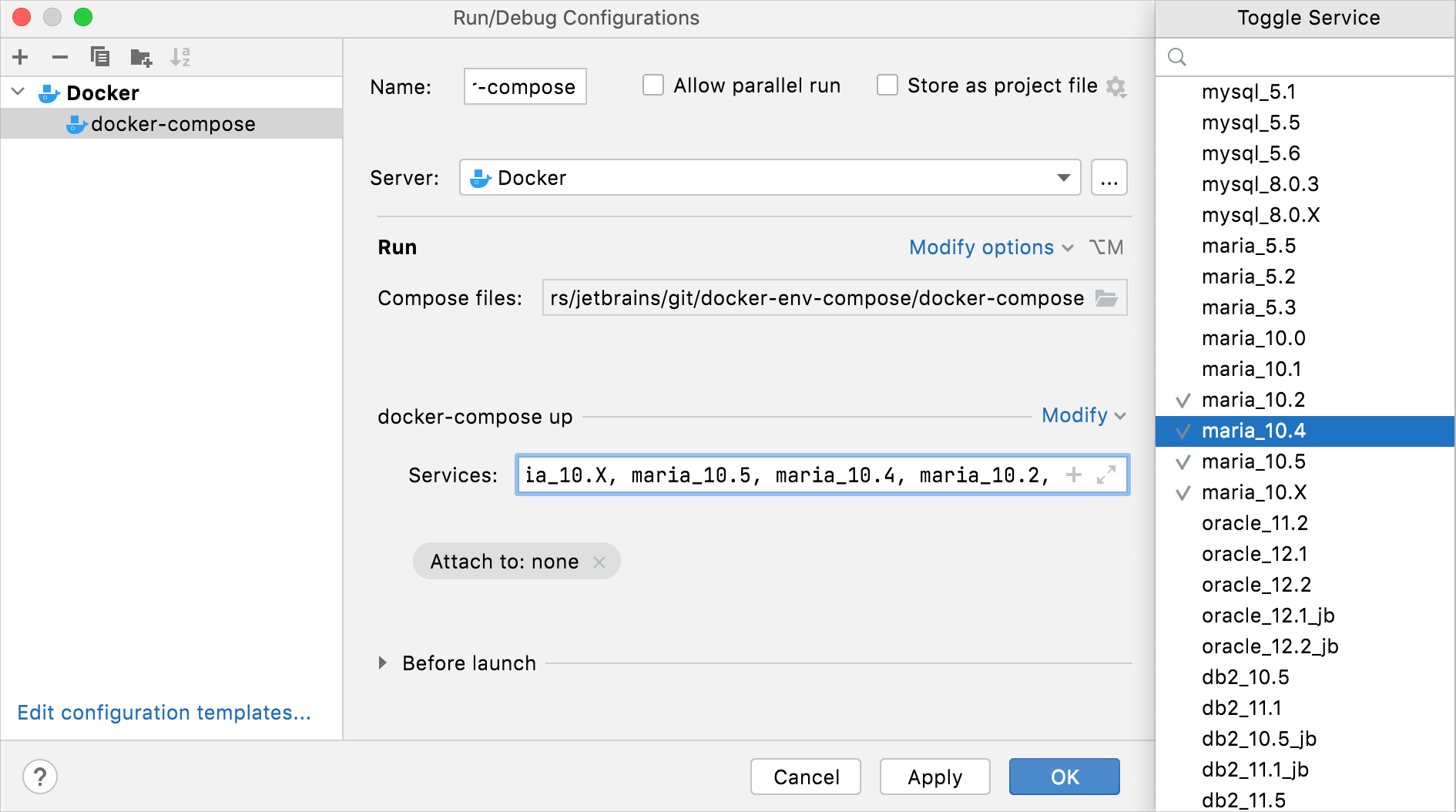Viewport: 1456px width, 812px height.
Task: Select mysql_5.6 in service list
Action: [1305, 153]
